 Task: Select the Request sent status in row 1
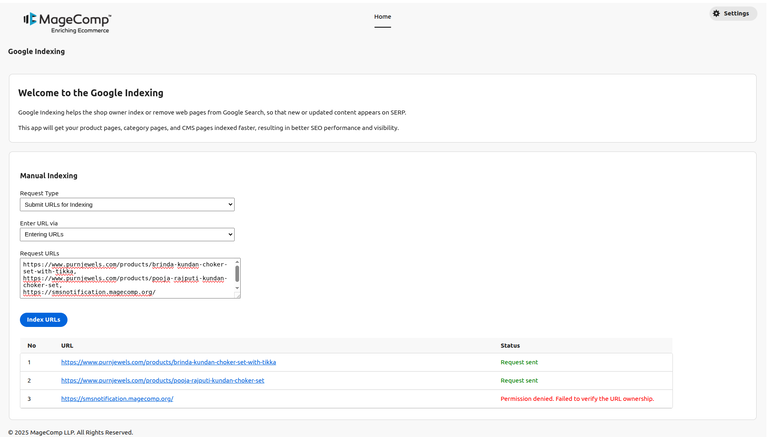519,362
